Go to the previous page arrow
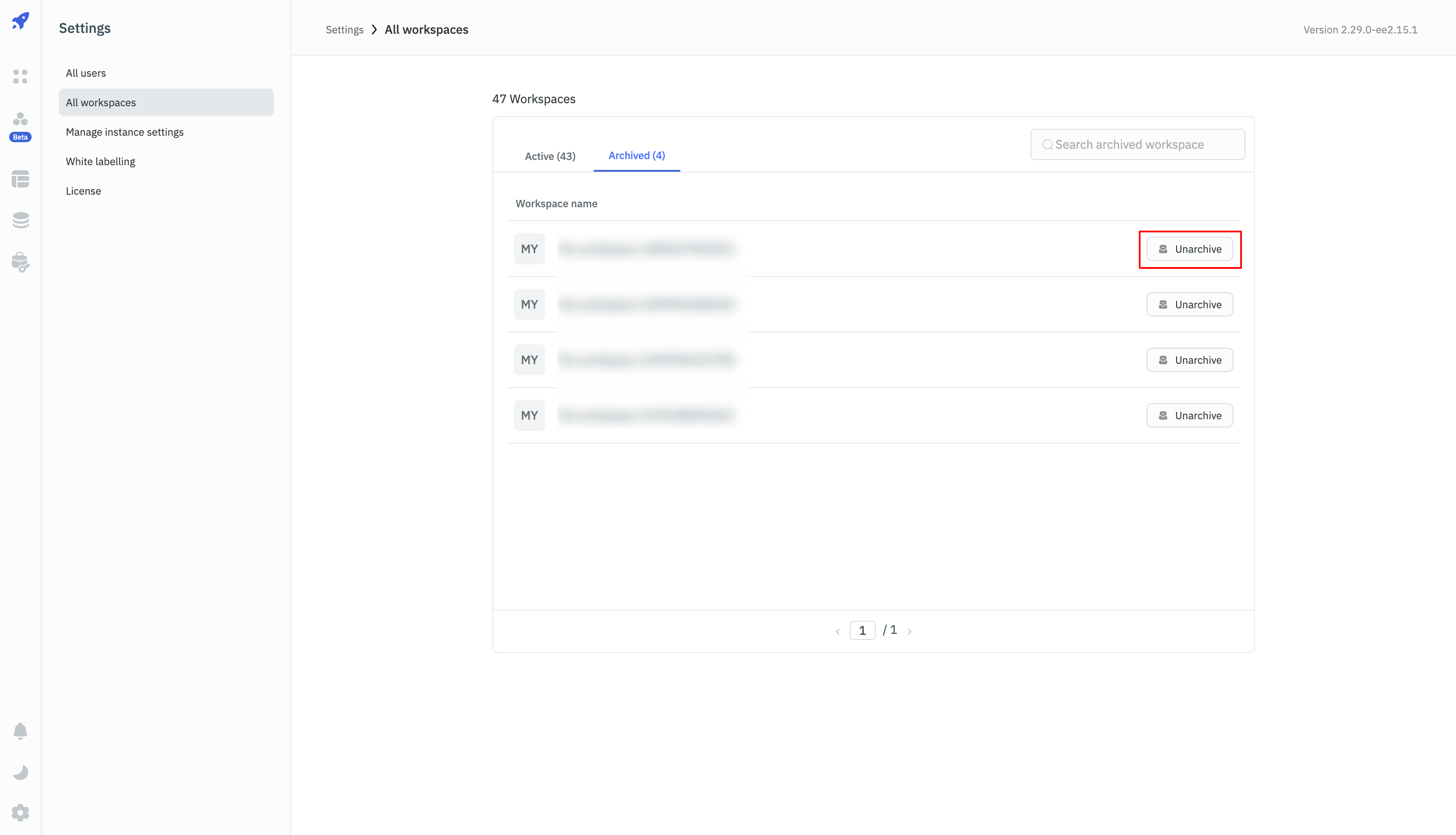The width and height of the screenshot is (1456, 835). tap(838, 631)
